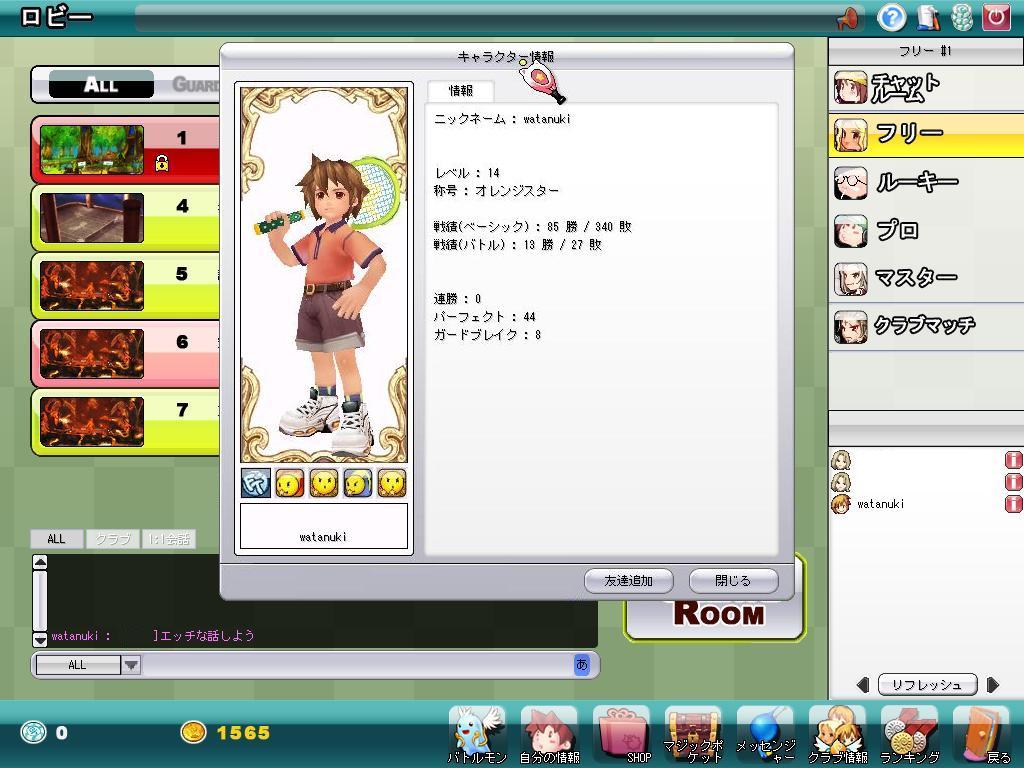Open the ALL chat channel dropdown

[131, 665]
